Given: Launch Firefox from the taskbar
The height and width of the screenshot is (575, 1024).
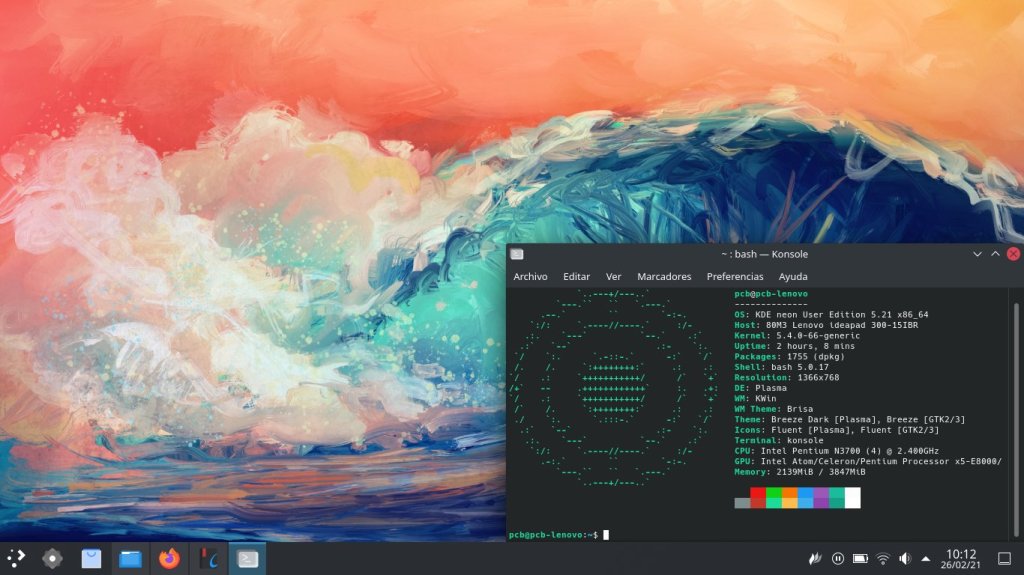Looking at the screenshot, I should [x=169, y=558].
